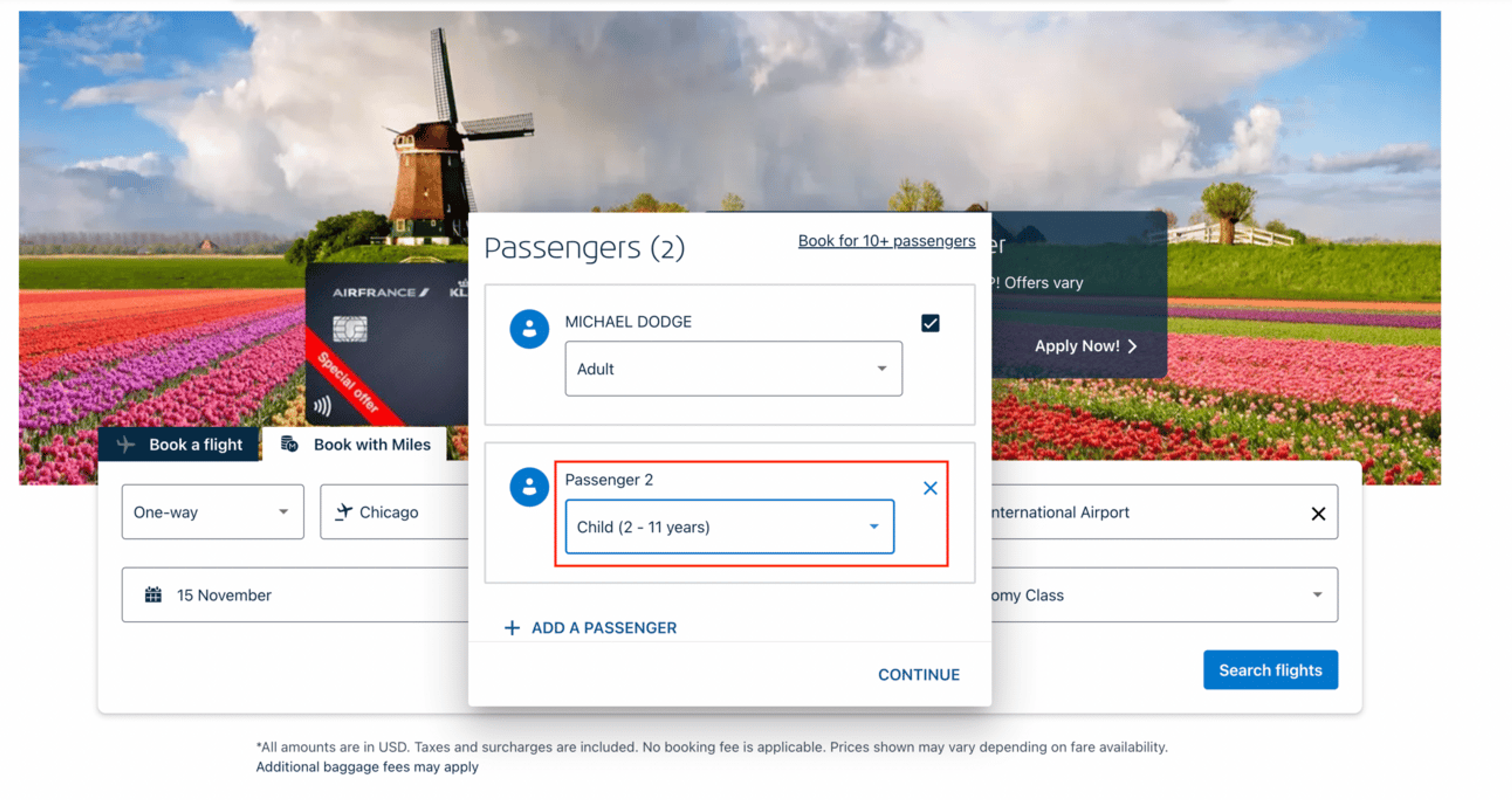Click CONTINUE in the Passengers dialog
The height and width of the screenshot is (800, 1512).
[x=919, y=674]
